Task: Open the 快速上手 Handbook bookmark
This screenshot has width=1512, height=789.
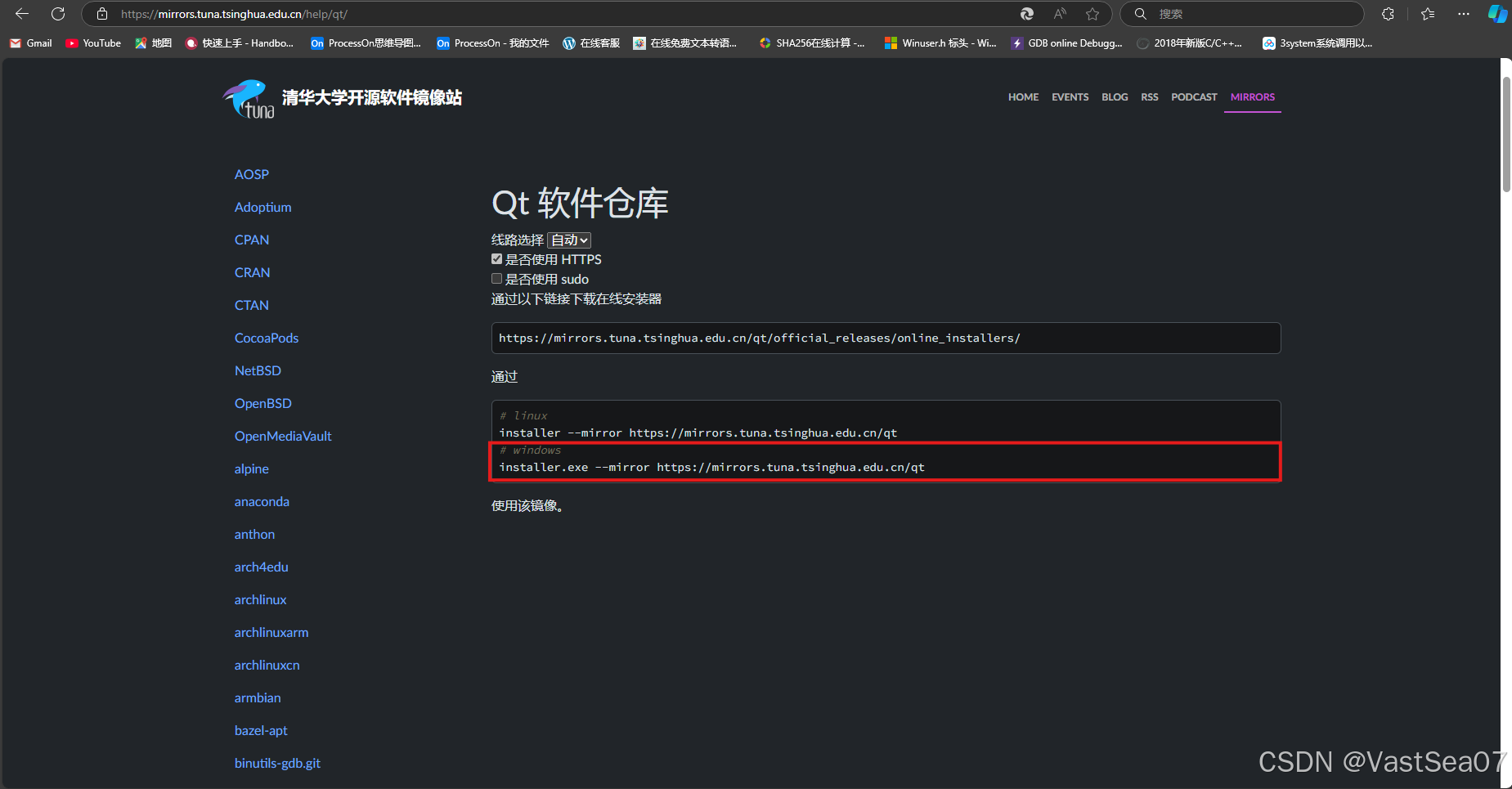Action: click(240, 43)
